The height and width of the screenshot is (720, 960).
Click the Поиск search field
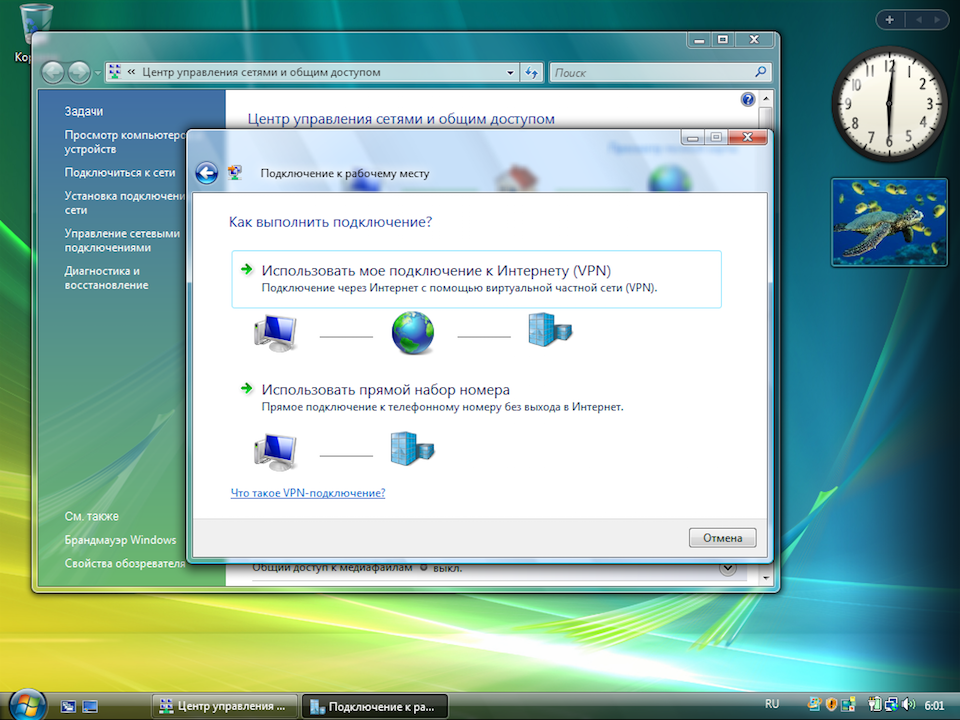653,72
